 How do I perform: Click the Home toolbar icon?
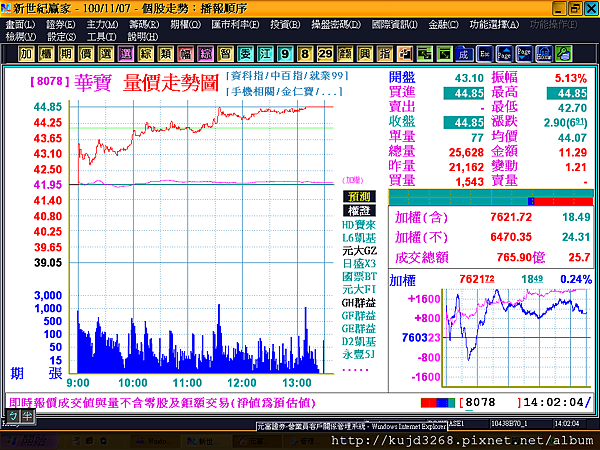pyautogui.click(x=544, y=54)
